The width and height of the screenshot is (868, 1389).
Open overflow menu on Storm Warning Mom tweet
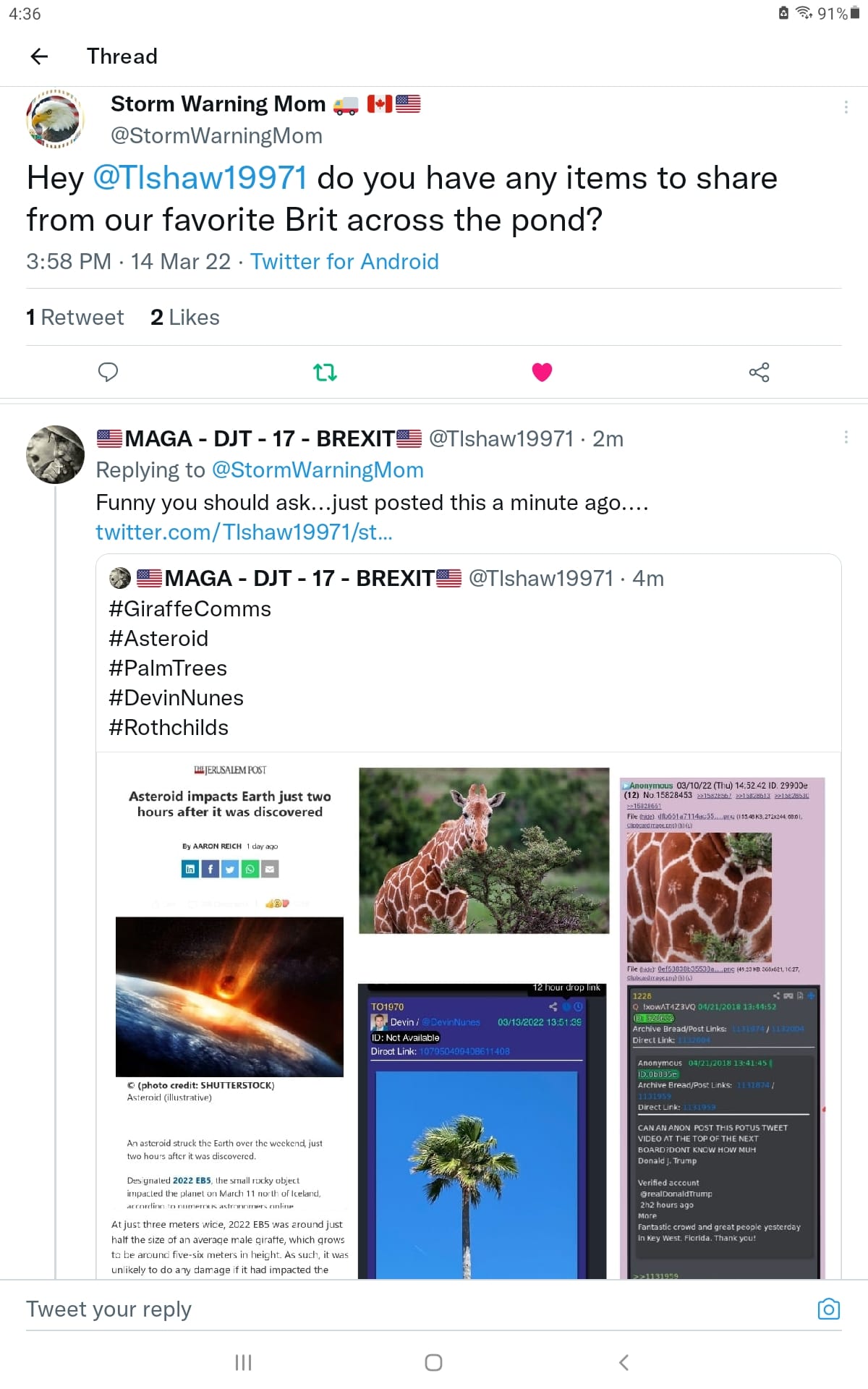846,107
